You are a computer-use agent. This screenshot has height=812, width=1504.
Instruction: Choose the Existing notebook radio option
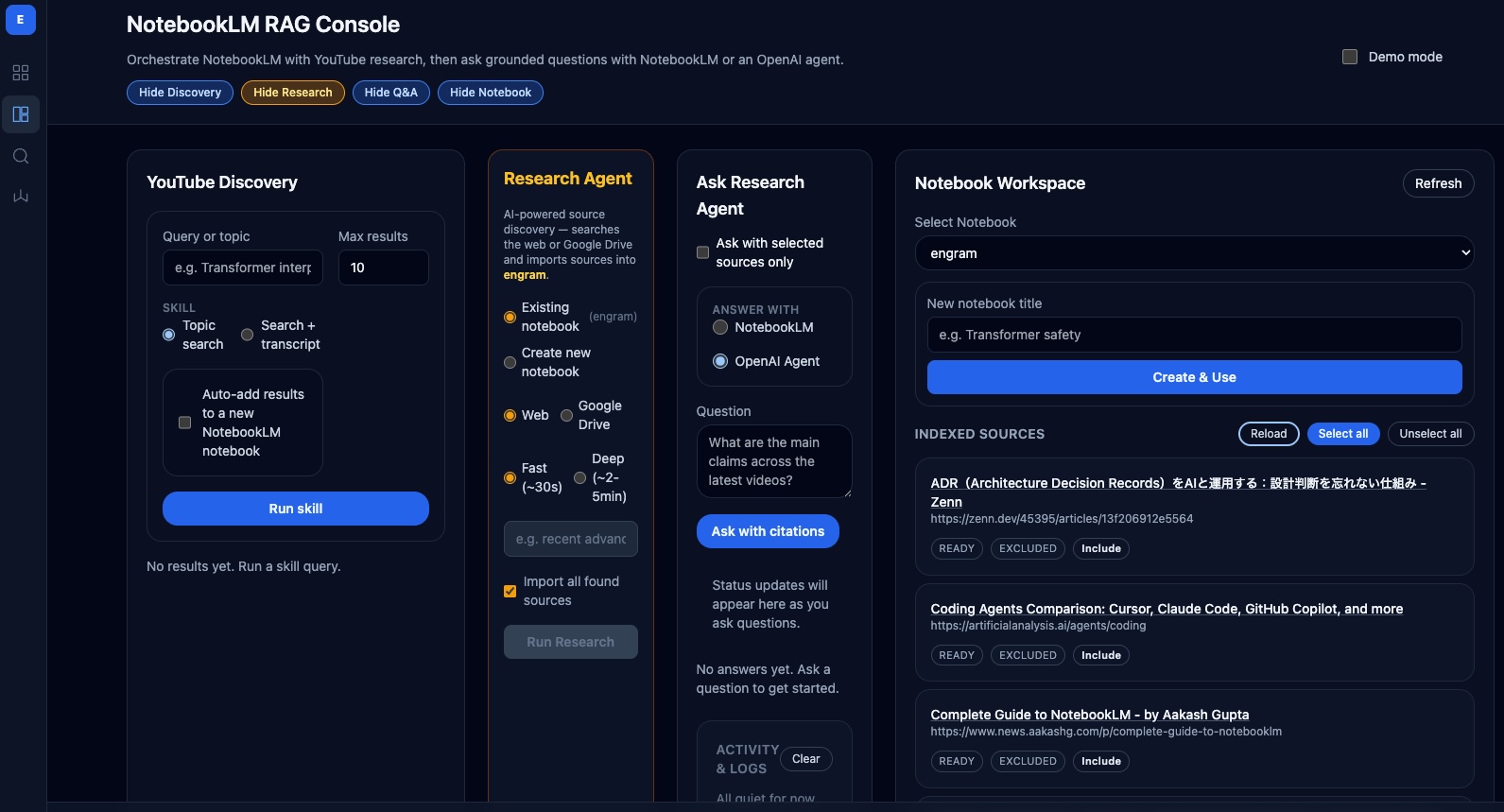pyautogui.click(x=510, y=318)
